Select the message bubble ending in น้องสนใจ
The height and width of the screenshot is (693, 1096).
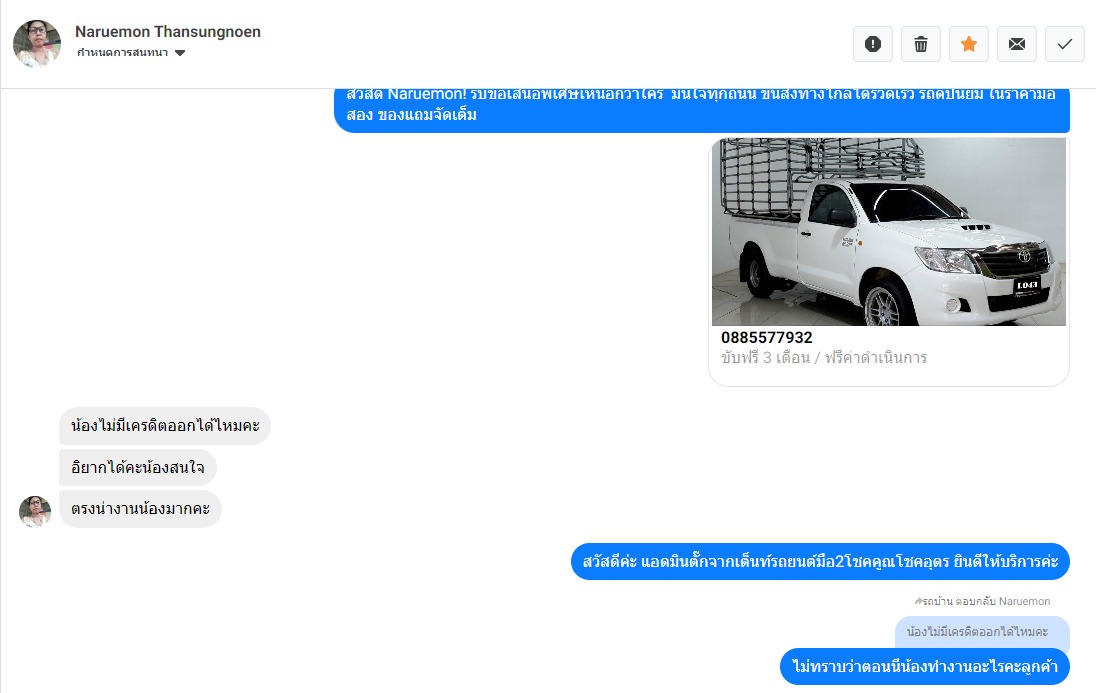[138, 467]
